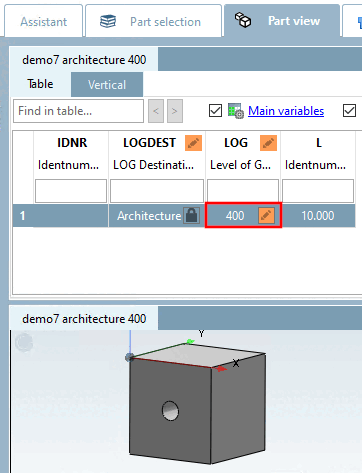Image resolution: width=362 pixels, height=473 pixels.
Task: Toggle the checkbox right of Main variables
Action: [x=349, y=111]
